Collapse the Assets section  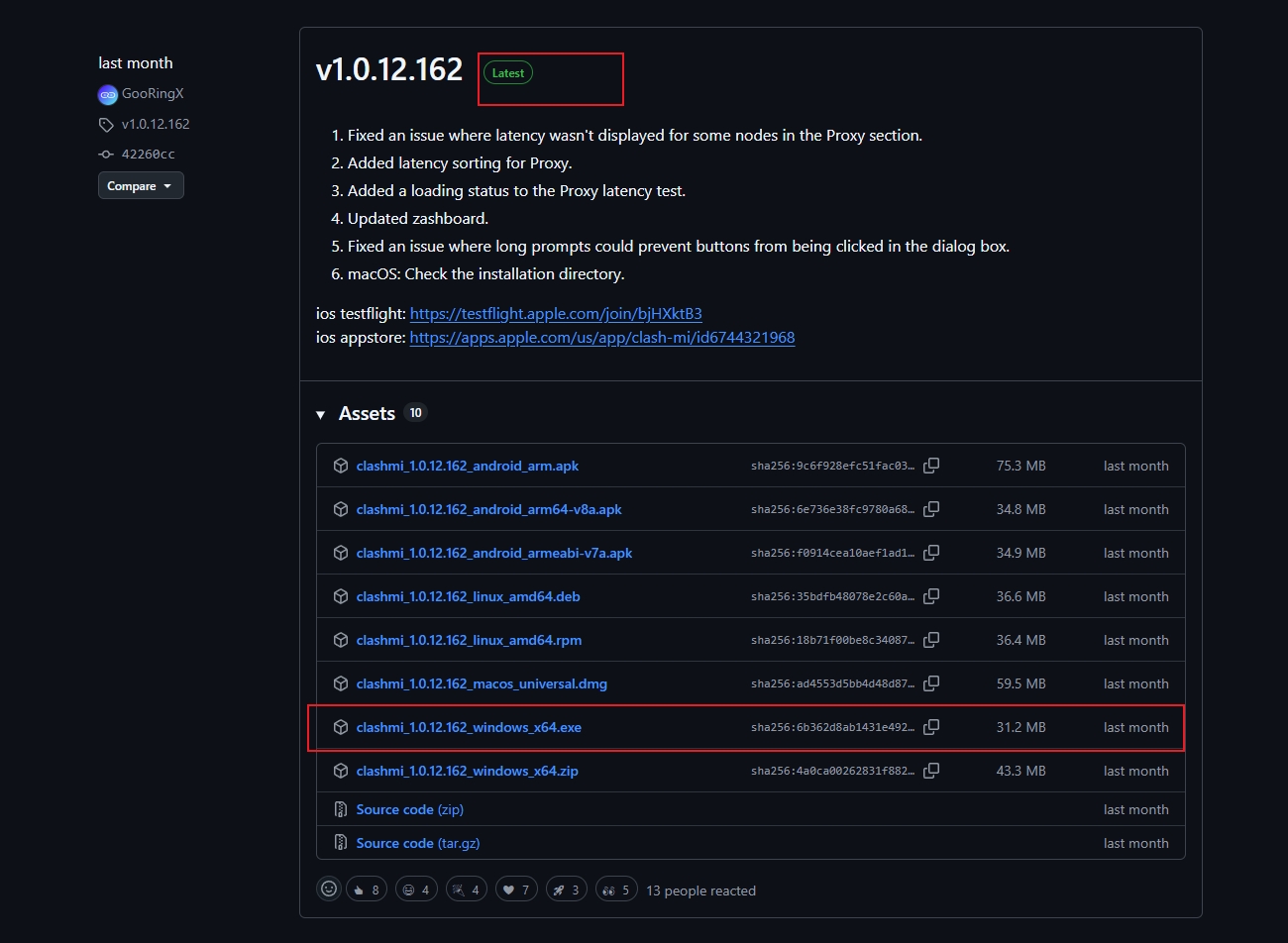[x=321, y=414]
